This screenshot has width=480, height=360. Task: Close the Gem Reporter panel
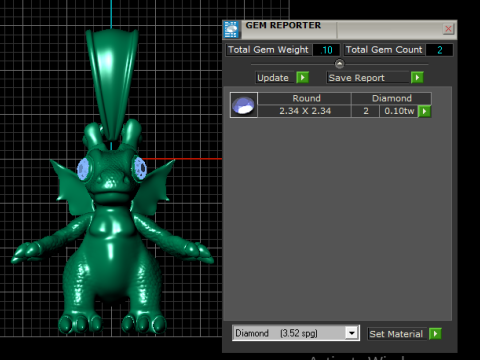448,29
